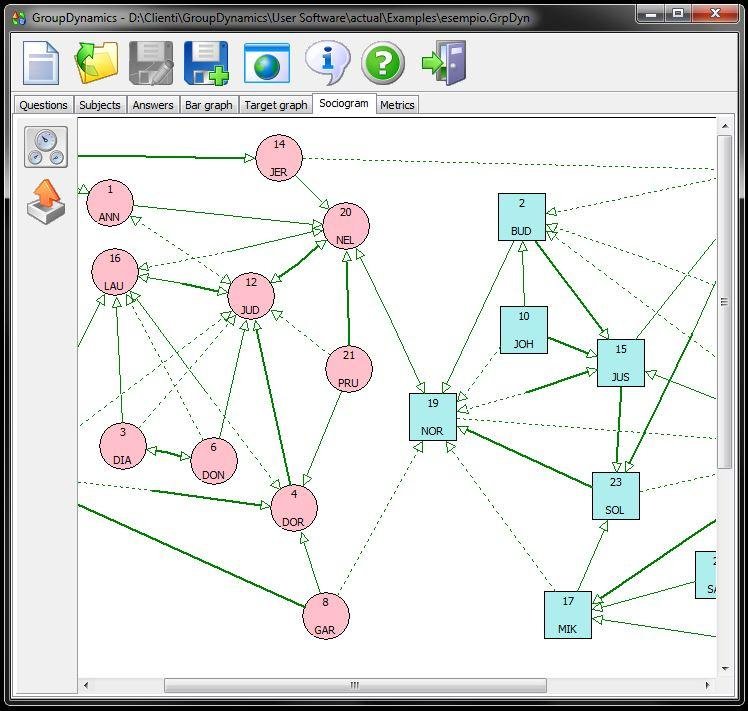
Task: Select node 16 LAU
Action: point(114,272)
